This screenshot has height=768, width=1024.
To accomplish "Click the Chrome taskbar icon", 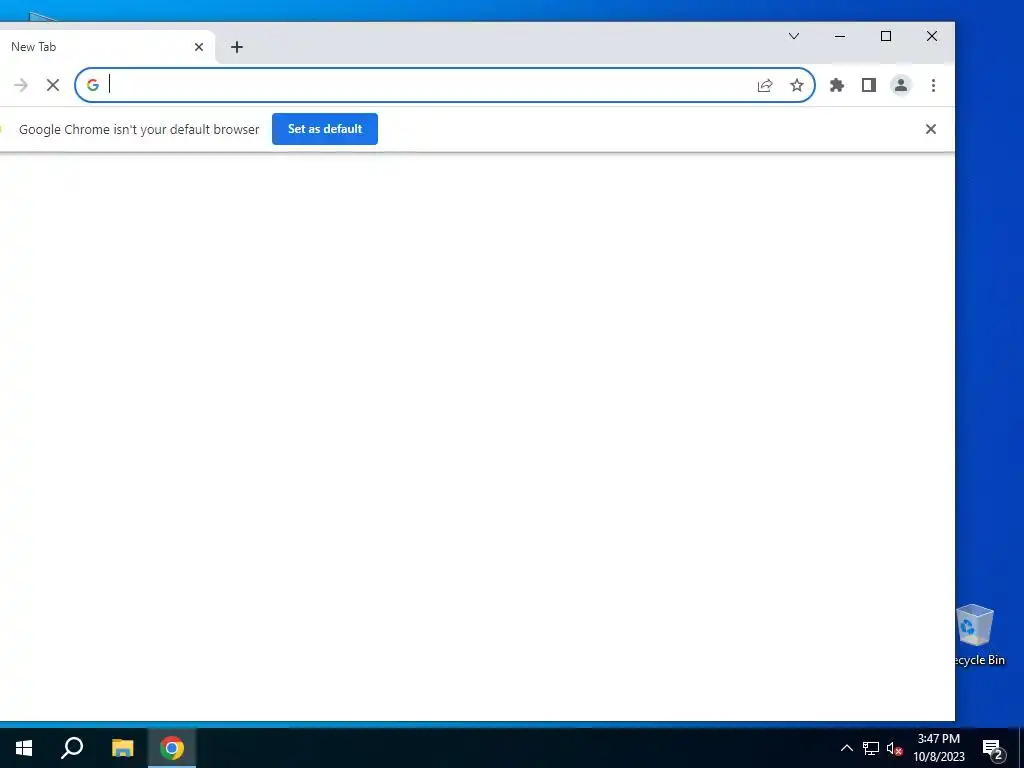I will tap(172, 748).
